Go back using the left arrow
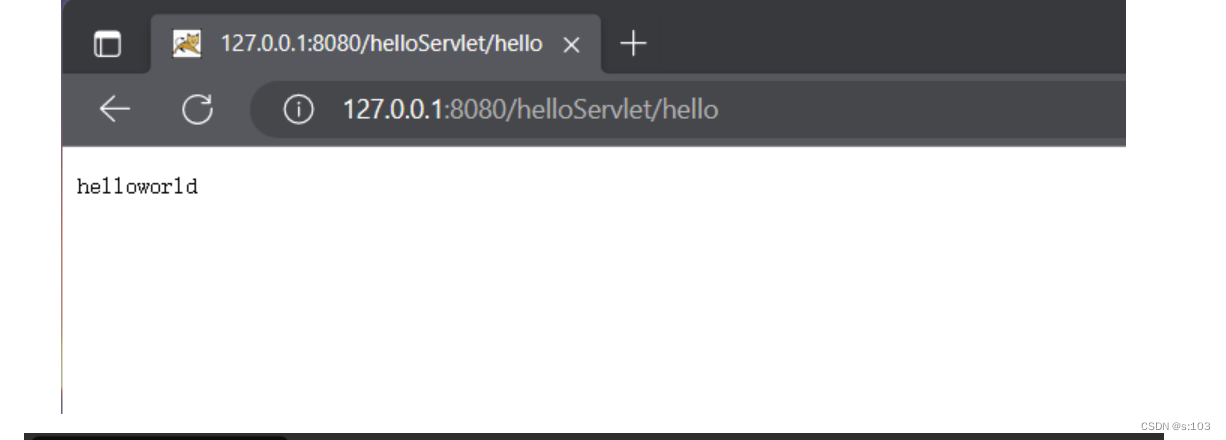This screenshot has height=440, width=1226. (113, 108)
